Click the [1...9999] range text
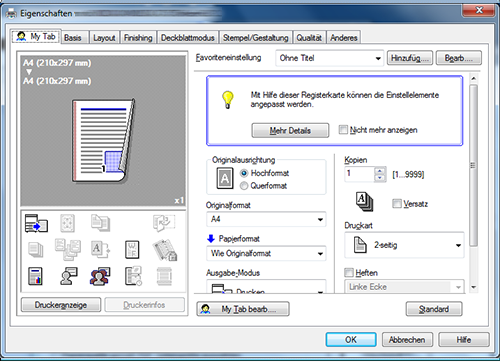Screen dimensions: 500x362 click(x=408, y=174)
